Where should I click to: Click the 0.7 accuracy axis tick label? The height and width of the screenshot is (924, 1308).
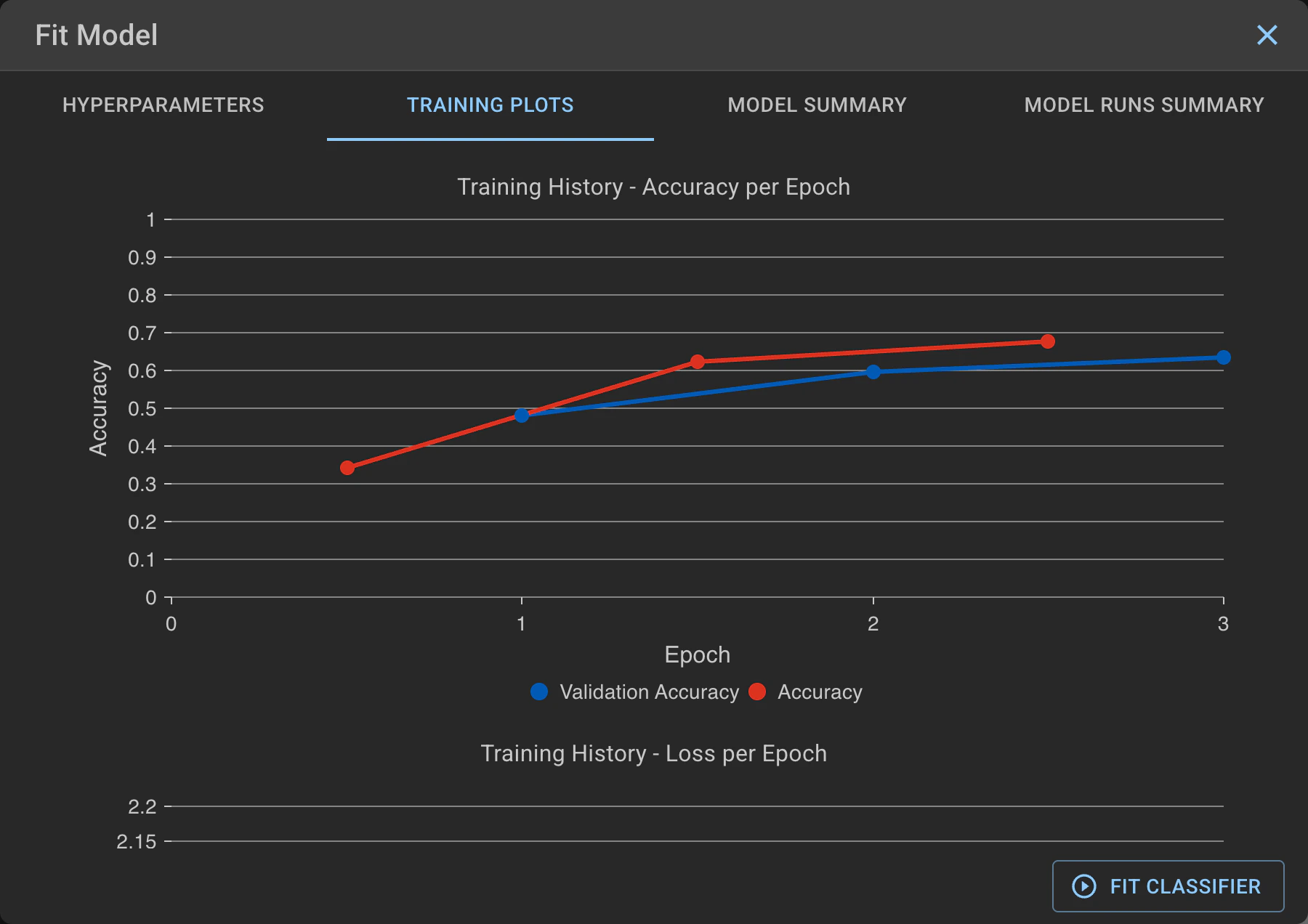pyautogui.click(x=142, y=333)
